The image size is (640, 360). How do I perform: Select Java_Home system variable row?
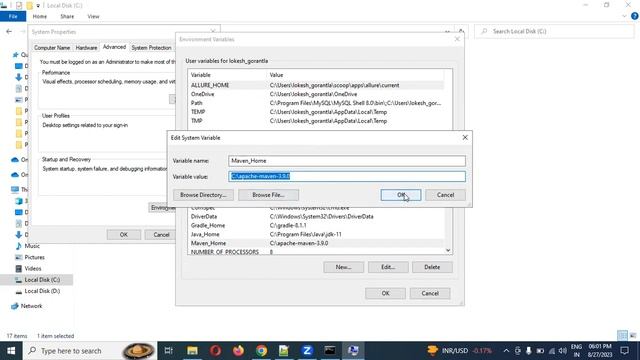(316, 235)
